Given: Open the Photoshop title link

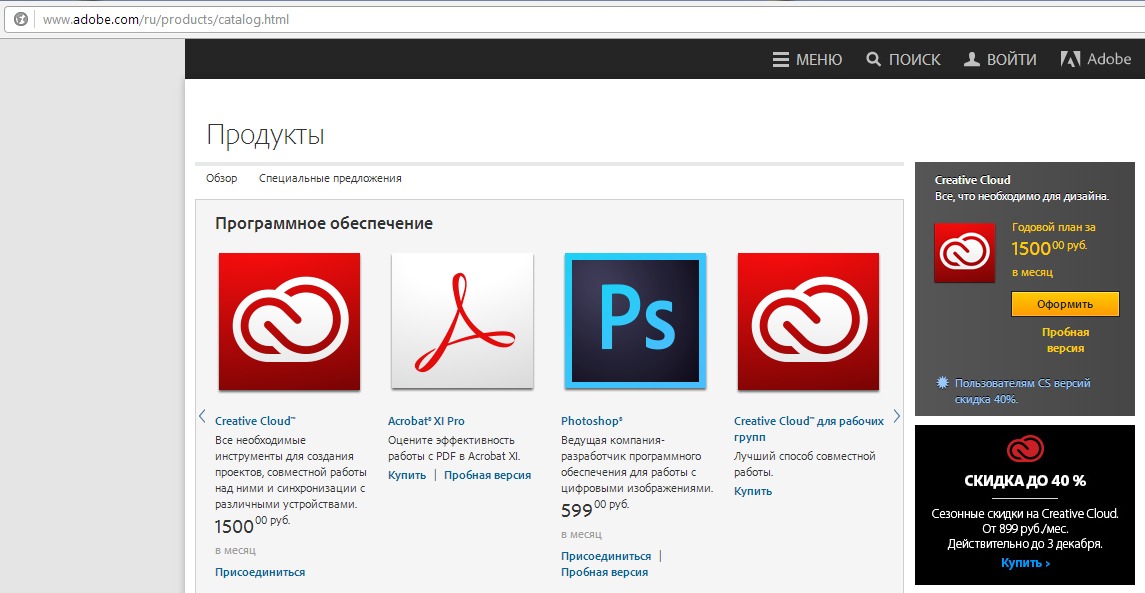Looking at the screenshot, I should coord(591,421).
